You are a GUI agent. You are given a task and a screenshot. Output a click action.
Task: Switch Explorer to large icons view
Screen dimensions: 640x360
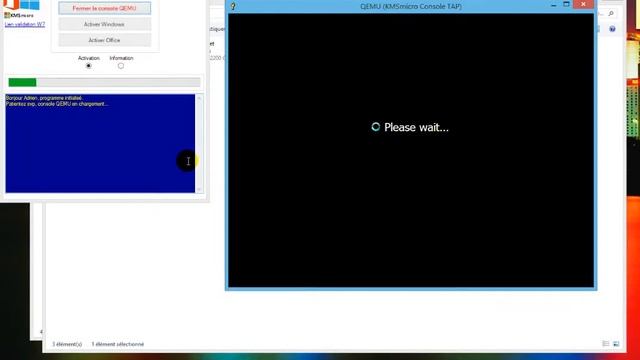pyautogui.click(x=616, y=344)
